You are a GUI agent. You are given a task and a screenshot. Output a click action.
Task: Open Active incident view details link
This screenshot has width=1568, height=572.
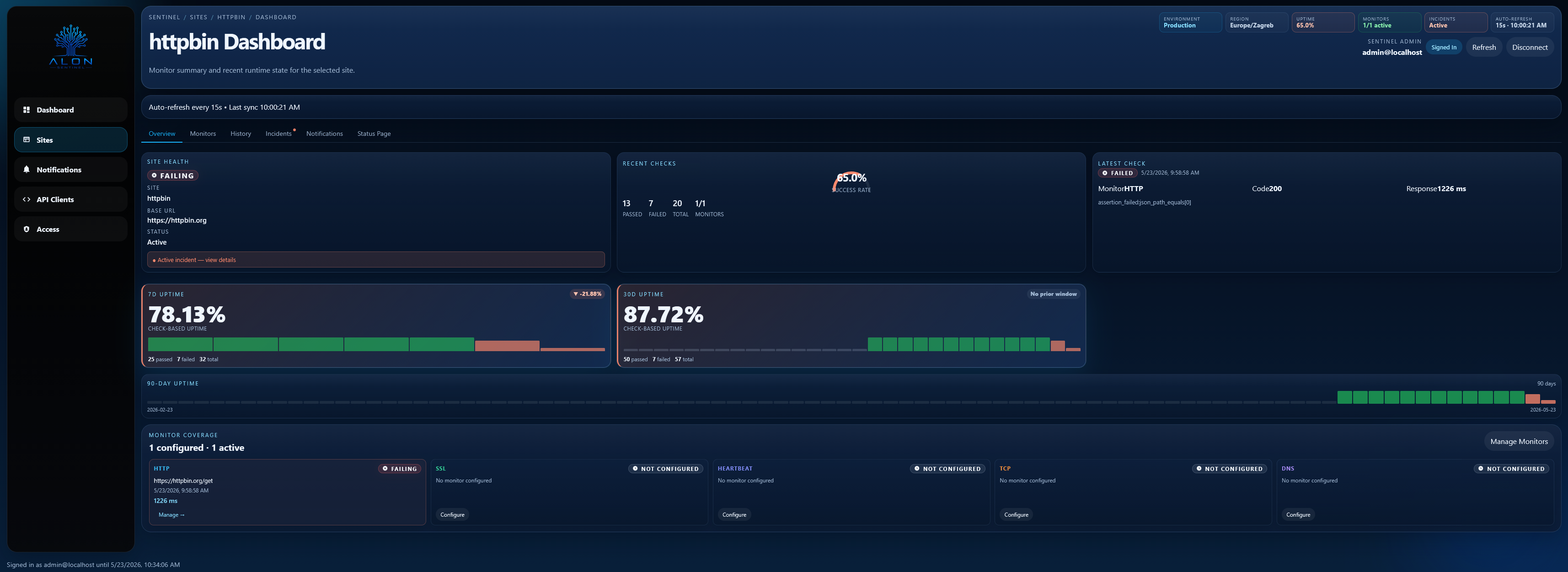click(375, 260)
